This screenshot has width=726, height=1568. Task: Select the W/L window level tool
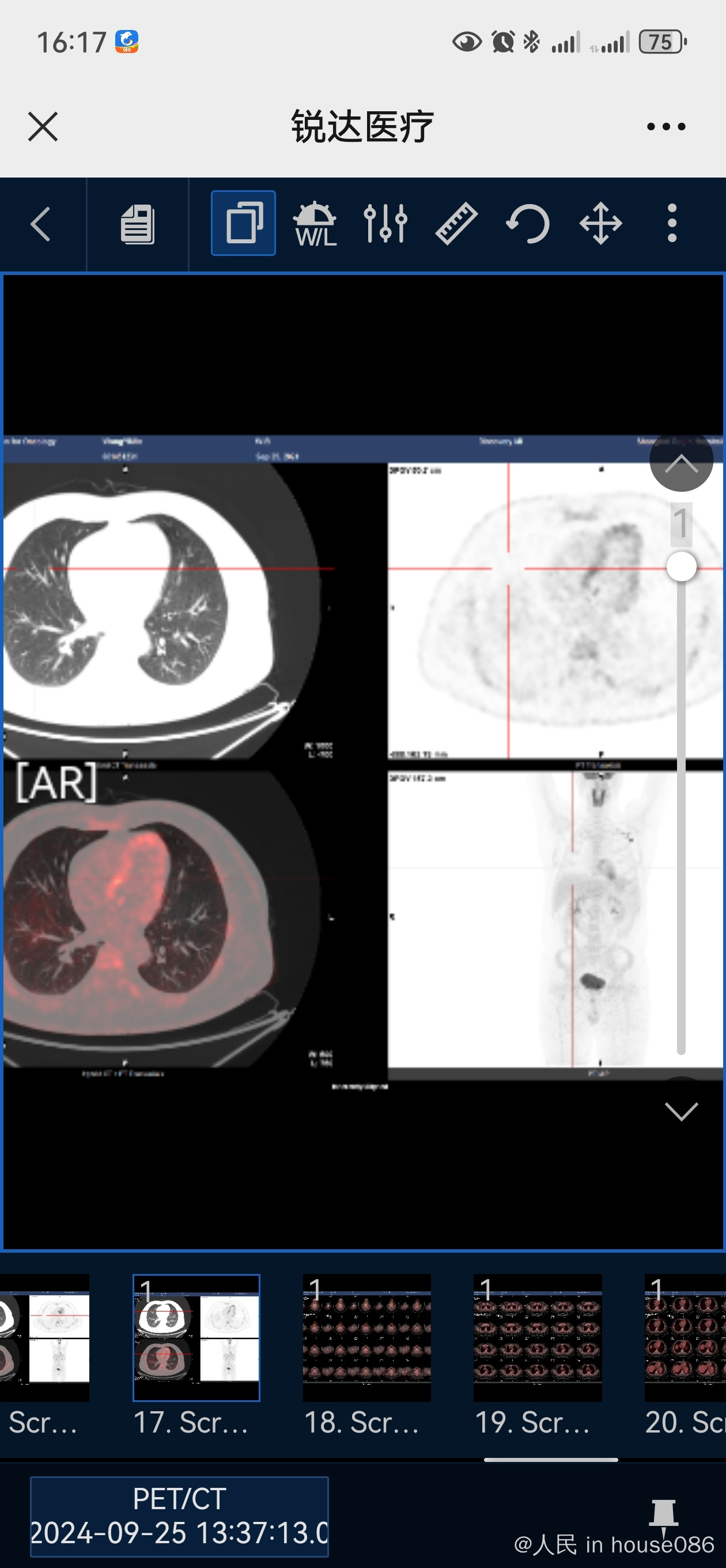(x=315, y=224)
